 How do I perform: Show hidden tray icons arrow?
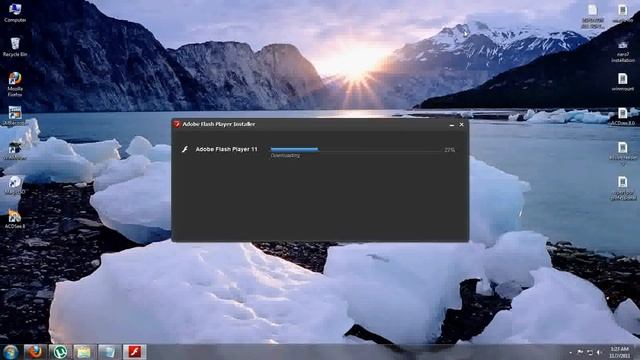[x=571, y=352]
